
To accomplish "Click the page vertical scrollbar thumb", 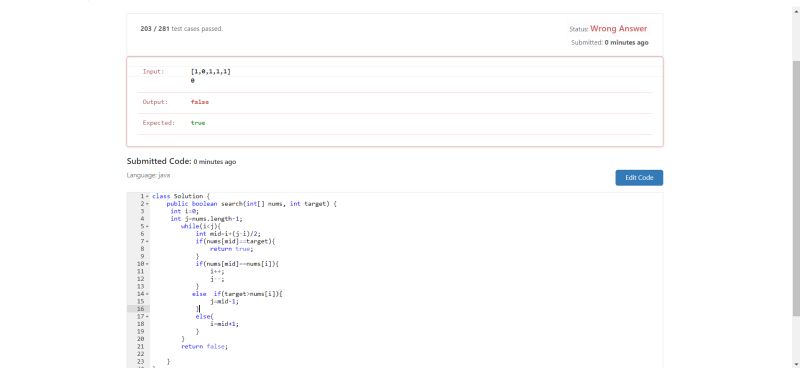I will (795, 188).
